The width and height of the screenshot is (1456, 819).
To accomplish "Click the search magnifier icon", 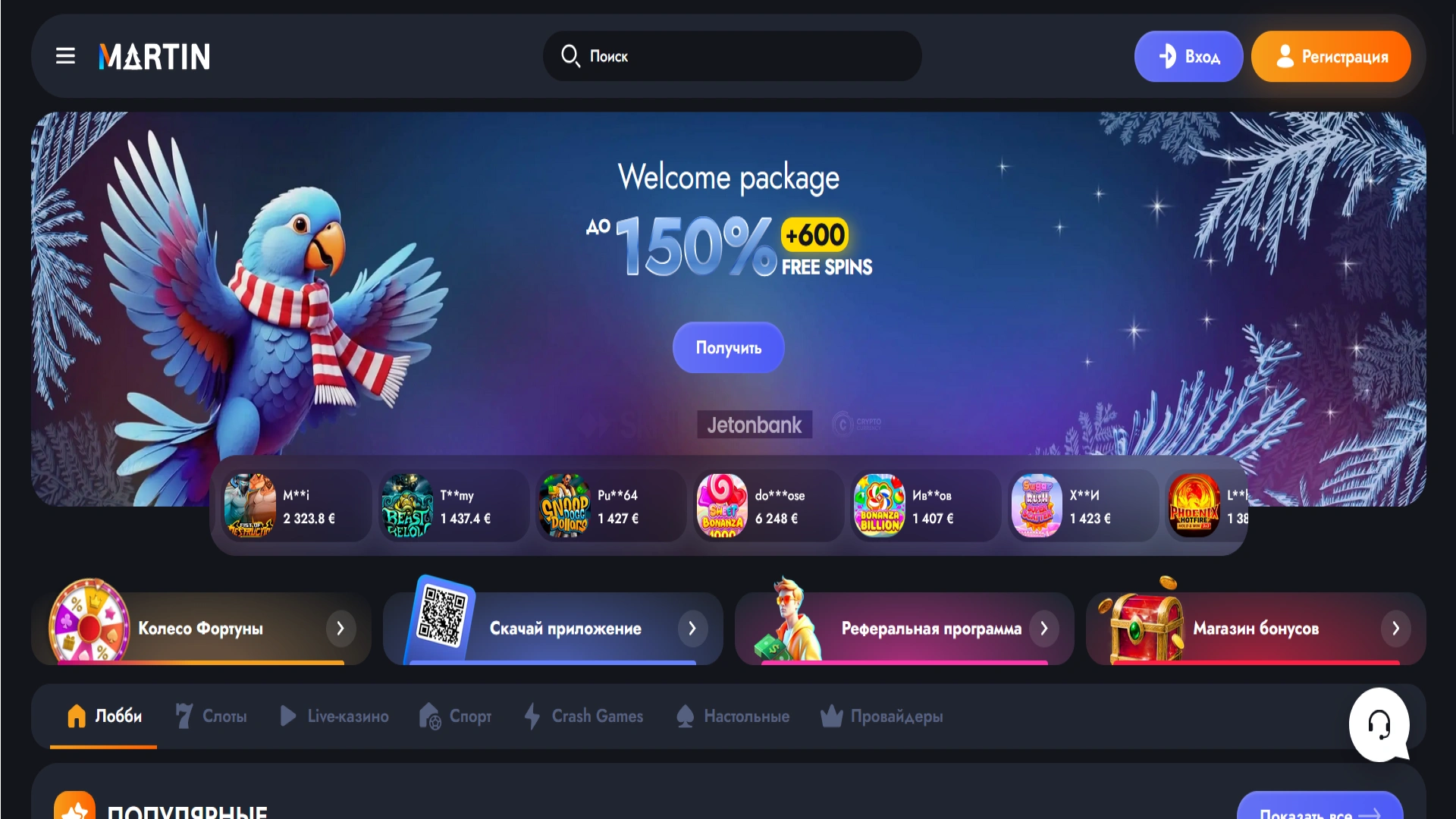I will tap(570, 56).
